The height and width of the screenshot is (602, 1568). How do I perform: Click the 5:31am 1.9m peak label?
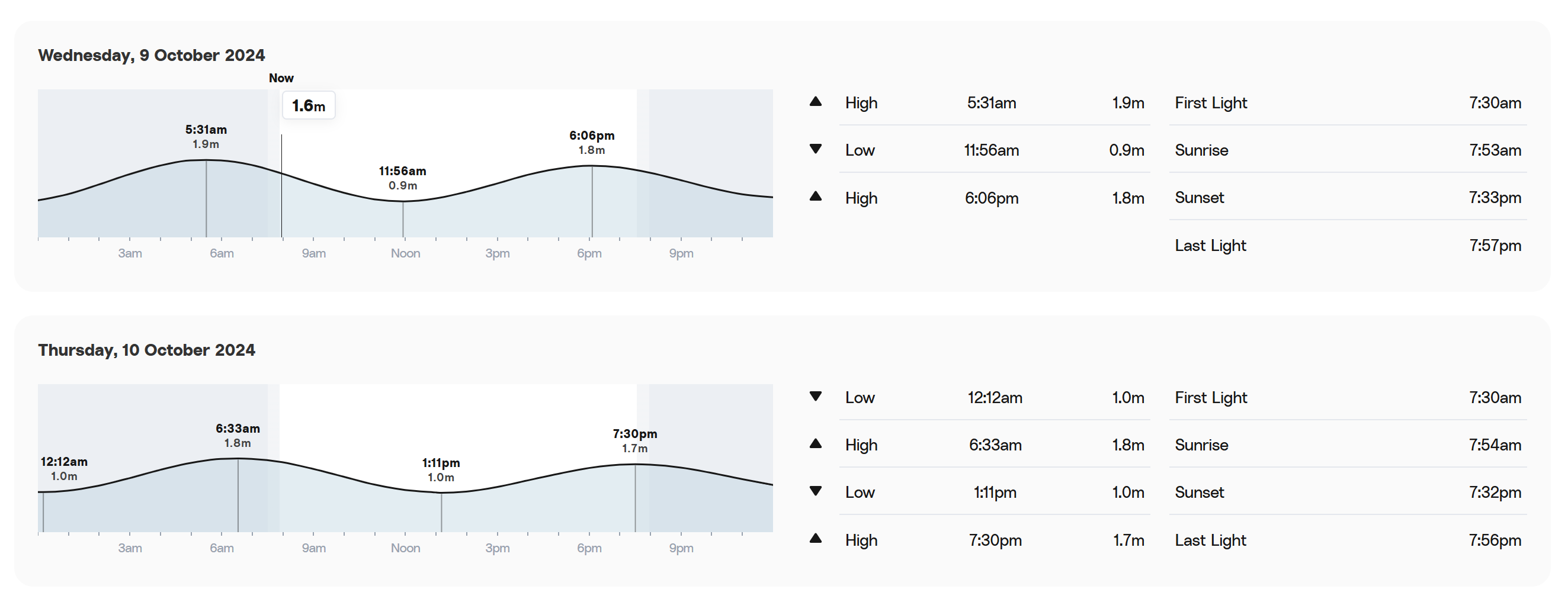coord(206,137)
